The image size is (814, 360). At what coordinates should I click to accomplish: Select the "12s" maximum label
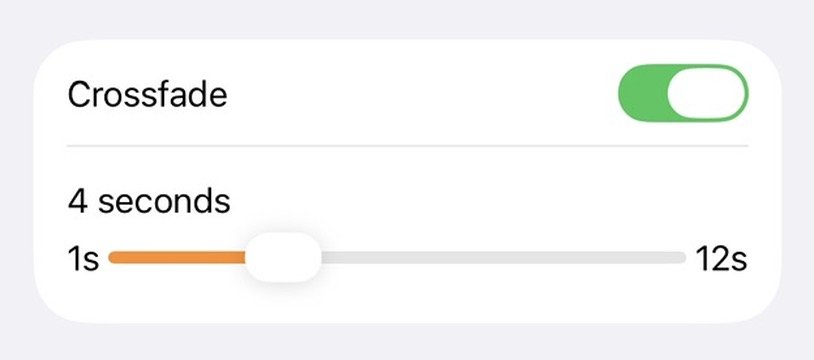point(721,259)
